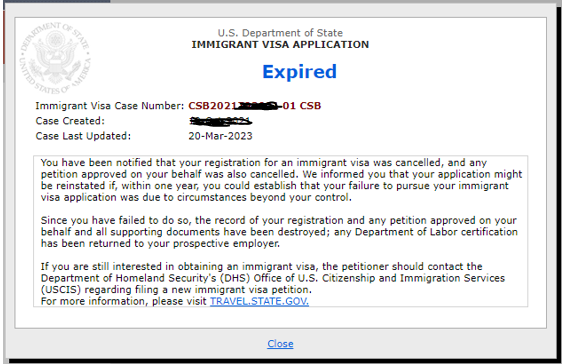This screenshot has height=364, width=563.
Task: Click the Close link at the bottom
Action: [x=280, y=344]
